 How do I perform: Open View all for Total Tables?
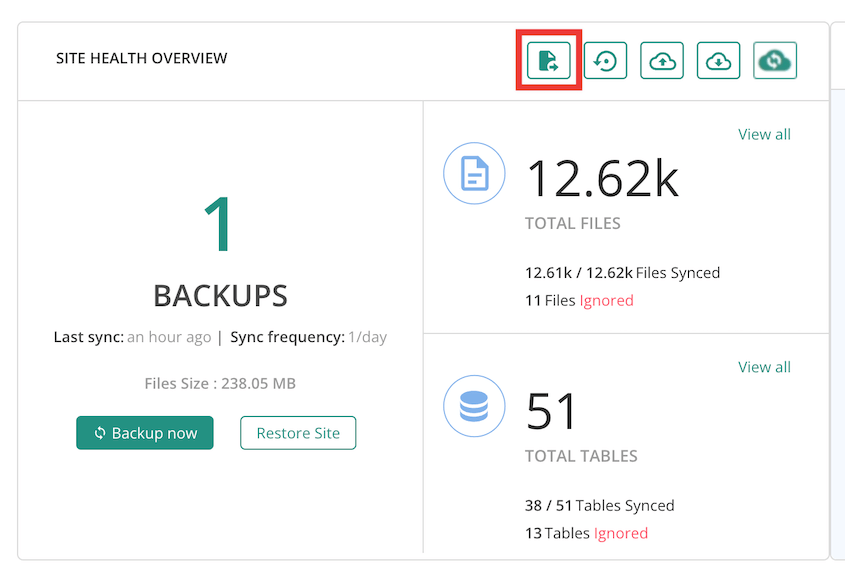click(x=764, y=367)
